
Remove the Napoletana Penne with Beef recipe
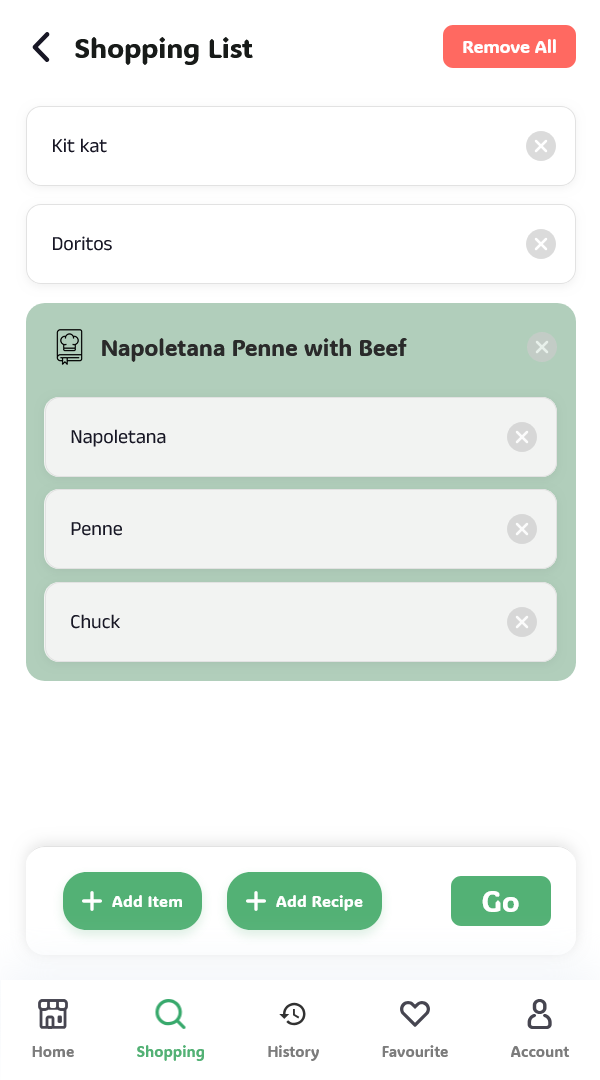coord(542,347)
